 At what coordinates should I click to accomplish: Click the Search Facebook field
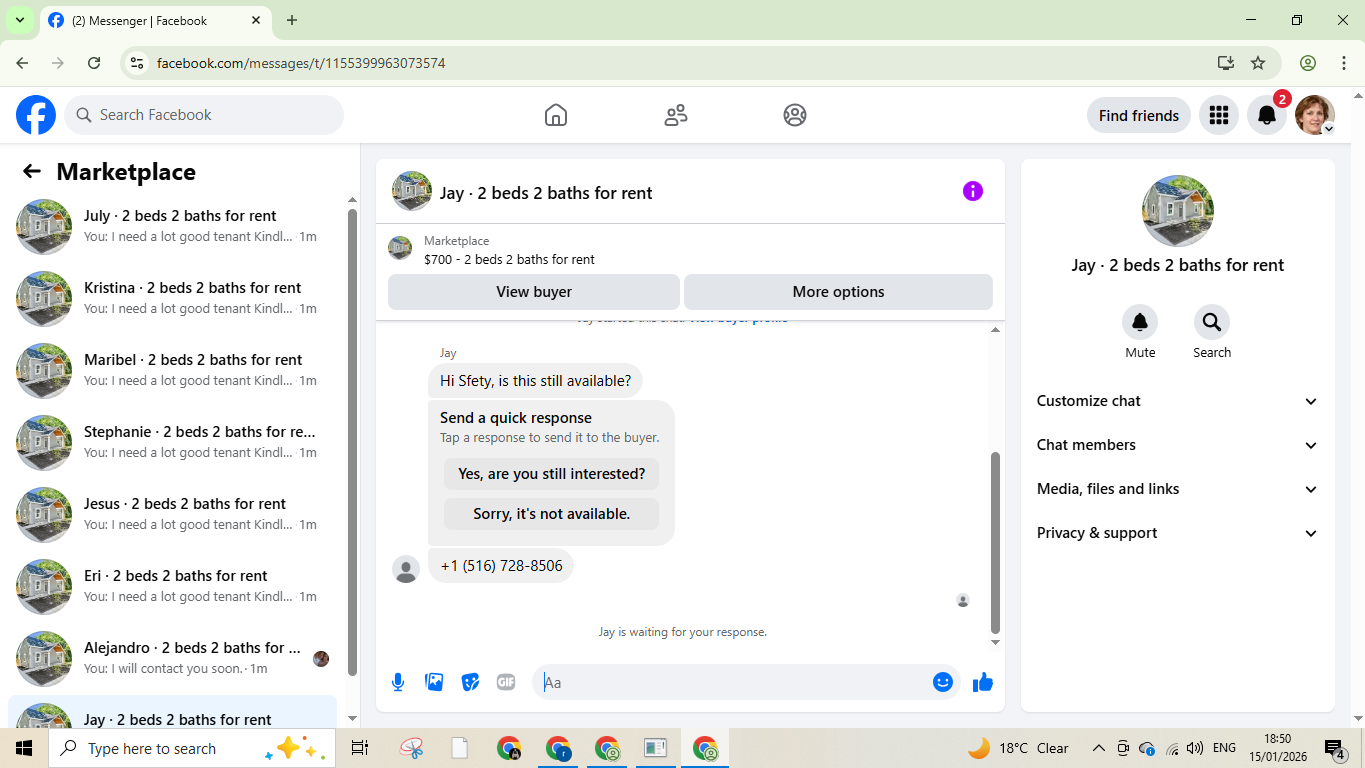204,115
